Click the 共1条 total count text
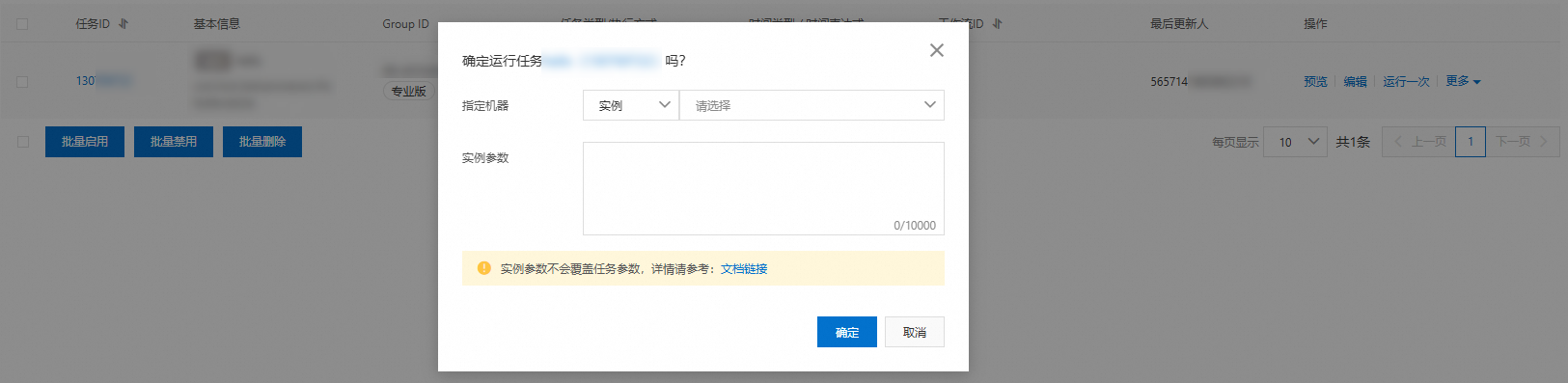Screen dimensions: 1568x383 (1353, 142)
